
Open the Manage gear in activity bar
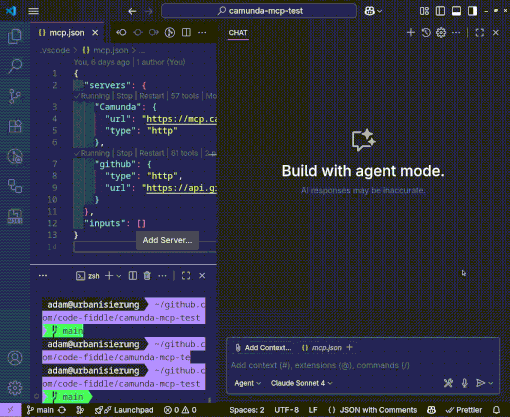(x=15, y=388)
